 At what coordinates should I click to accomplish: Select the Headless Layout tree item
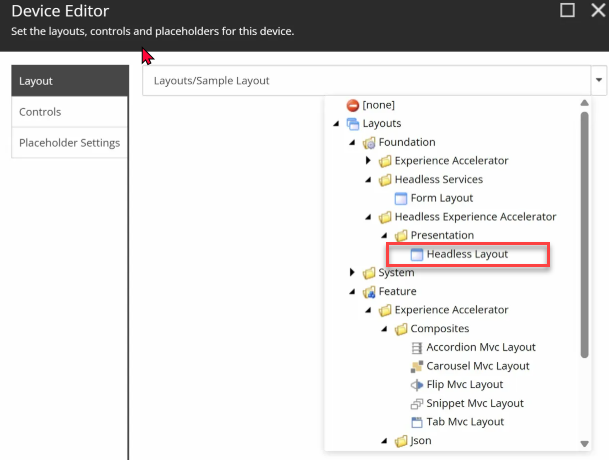click(466, 254)
